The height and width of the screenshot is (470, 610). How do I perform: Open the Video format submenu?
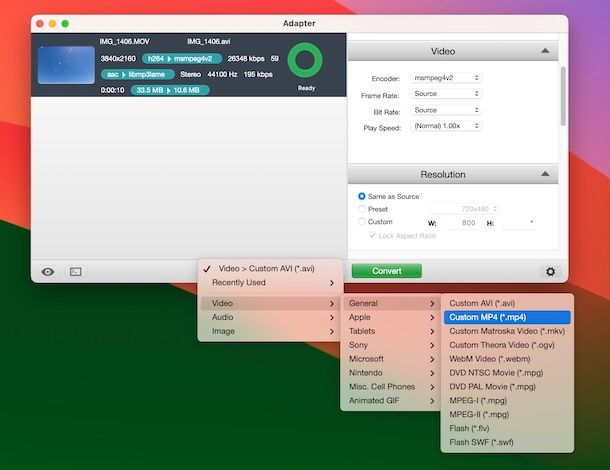pyautogui.click(x=270, y=303)
